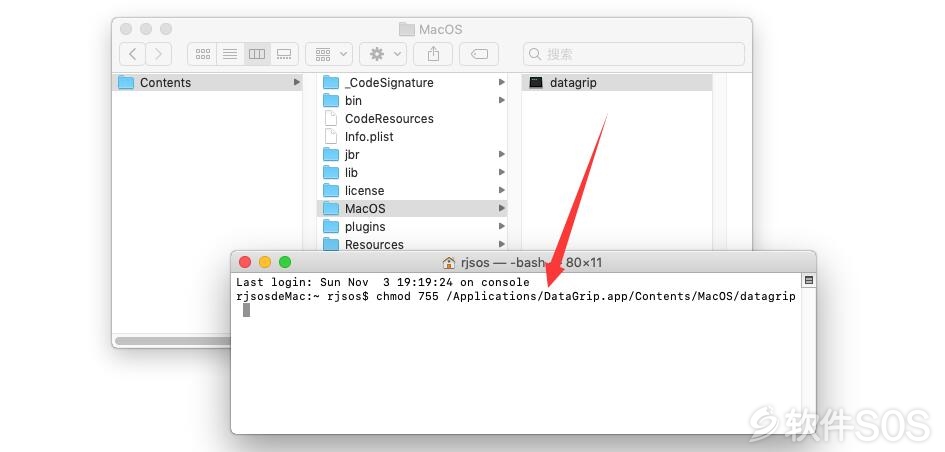Image resolution: width=945 pixels, height=452 pixels.
Task: Switch Finder to column view
Action: coord(257,54)
